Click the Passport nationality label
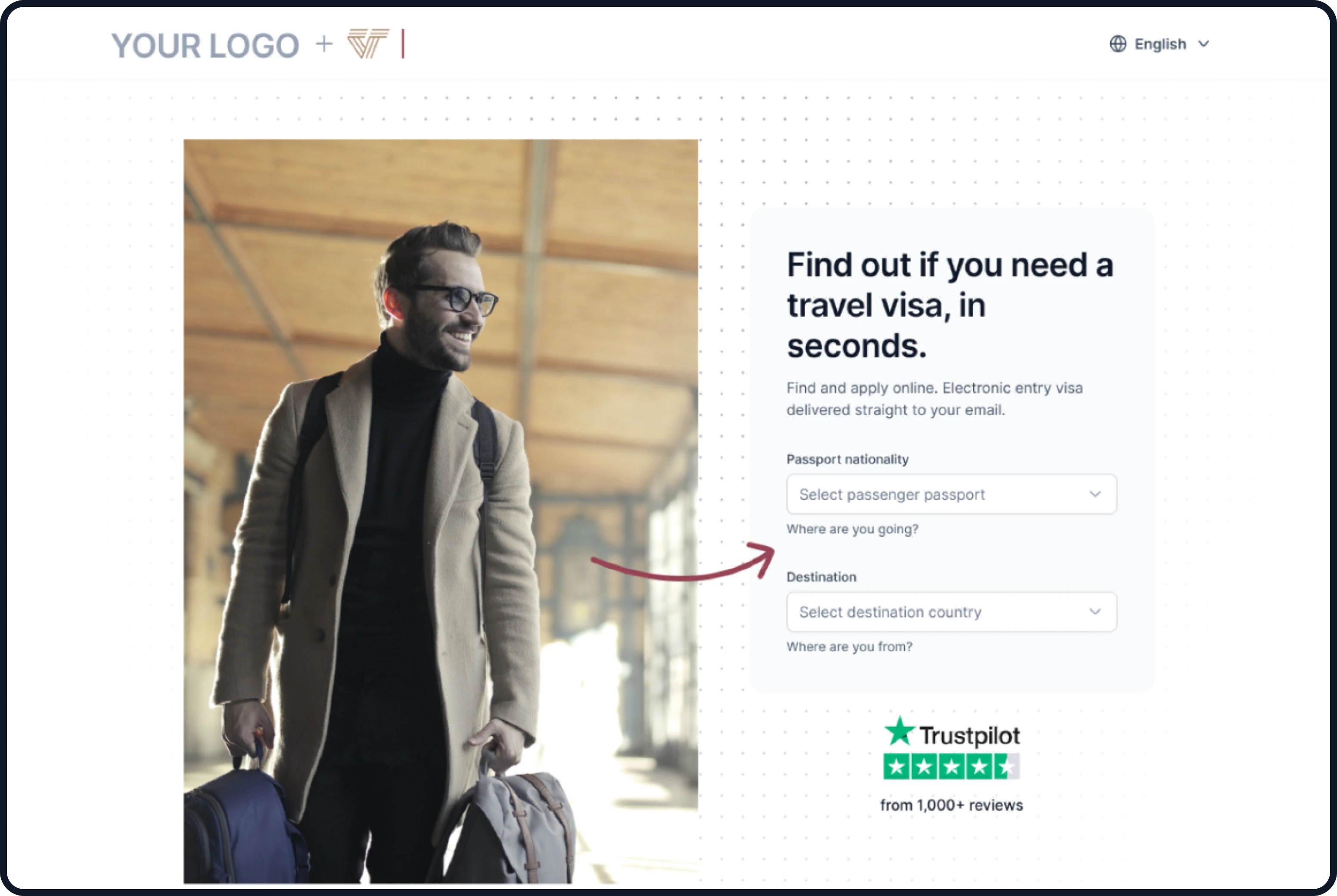The image size is (1337, 896). (x=847, y=460)
